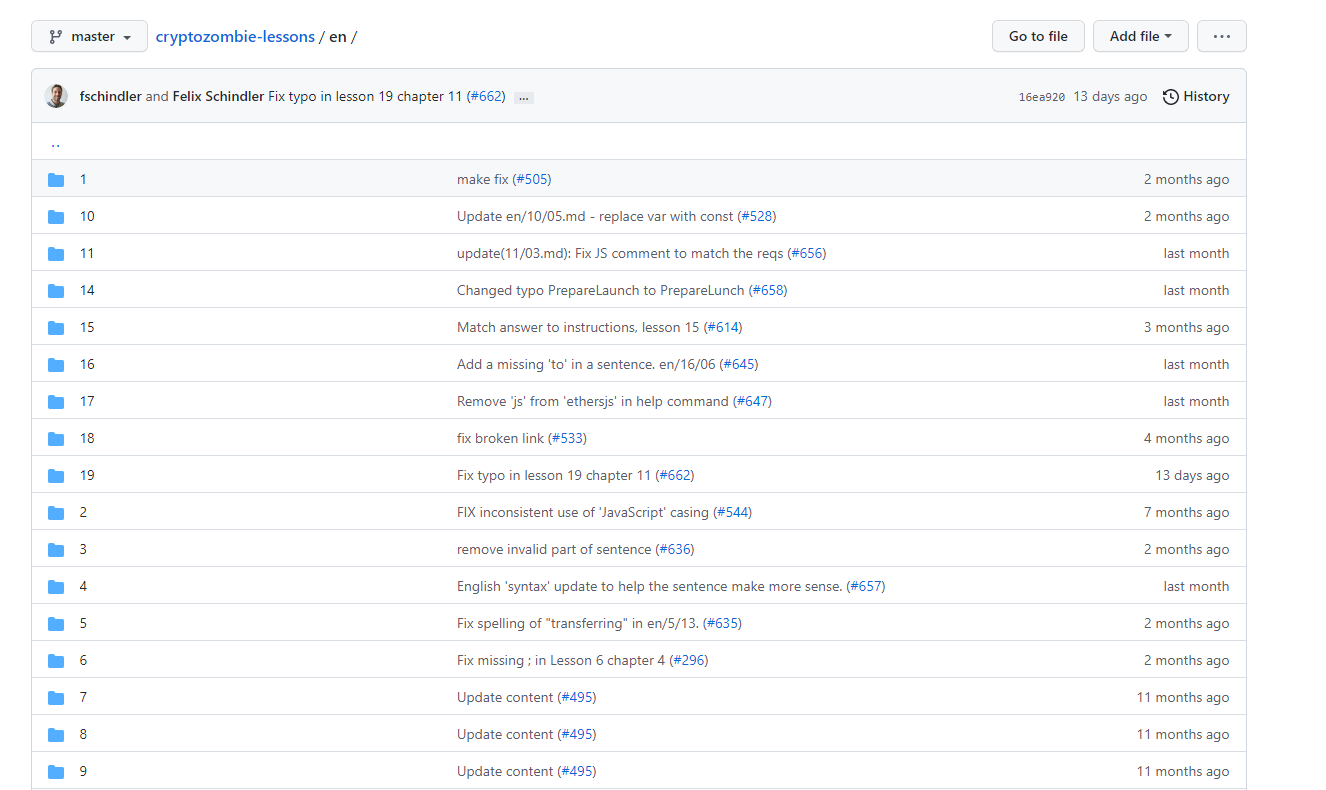Screen dimensions: 1326x790
Task: Click the branch icon inside the master button
Action: (x=57, y=35)
